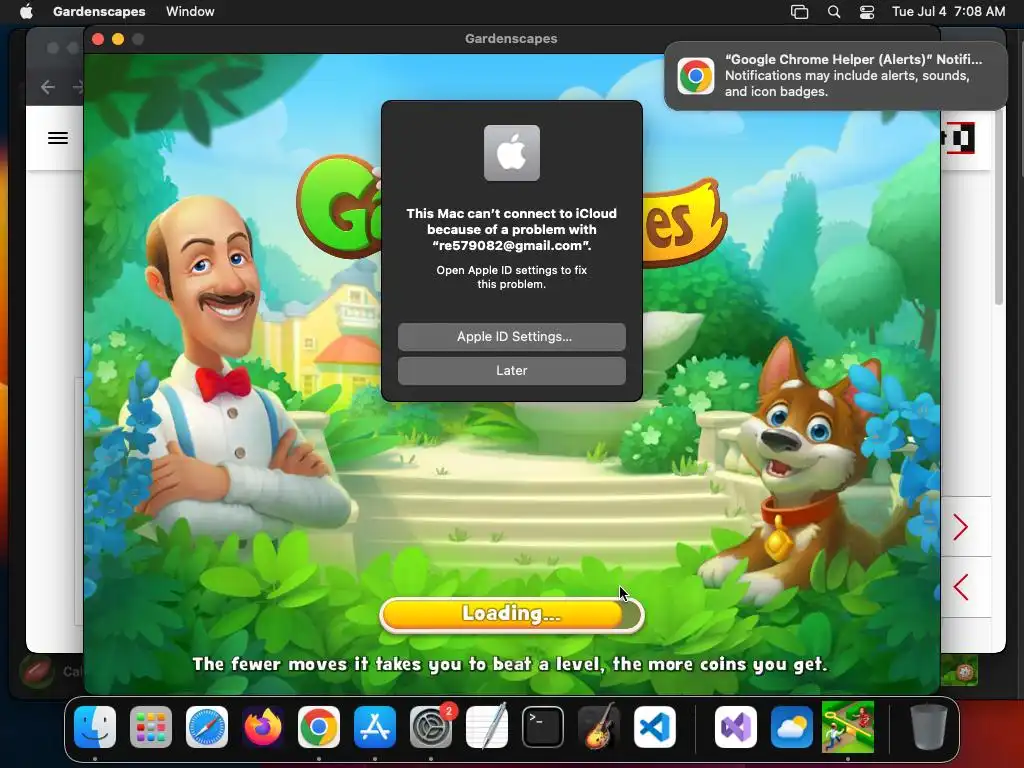The height and width of the screenshot is (768, 1024).
Task: Open System Settings with badge in Dock
Action: [431, 727]
